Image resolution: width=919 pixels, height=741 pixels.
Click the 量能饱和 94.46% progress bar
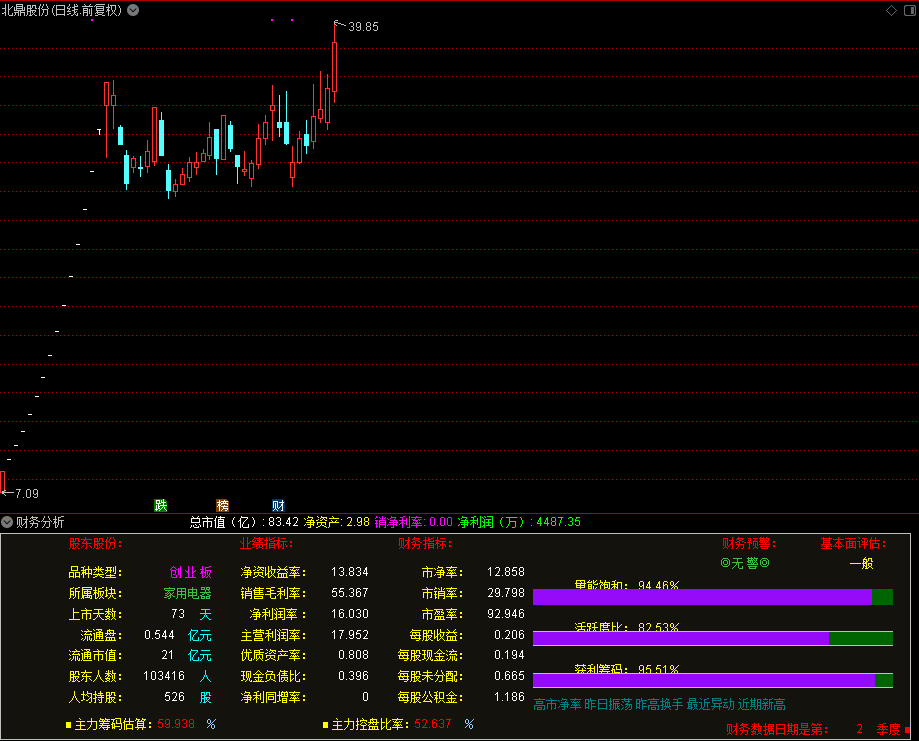tap(713, 597)
